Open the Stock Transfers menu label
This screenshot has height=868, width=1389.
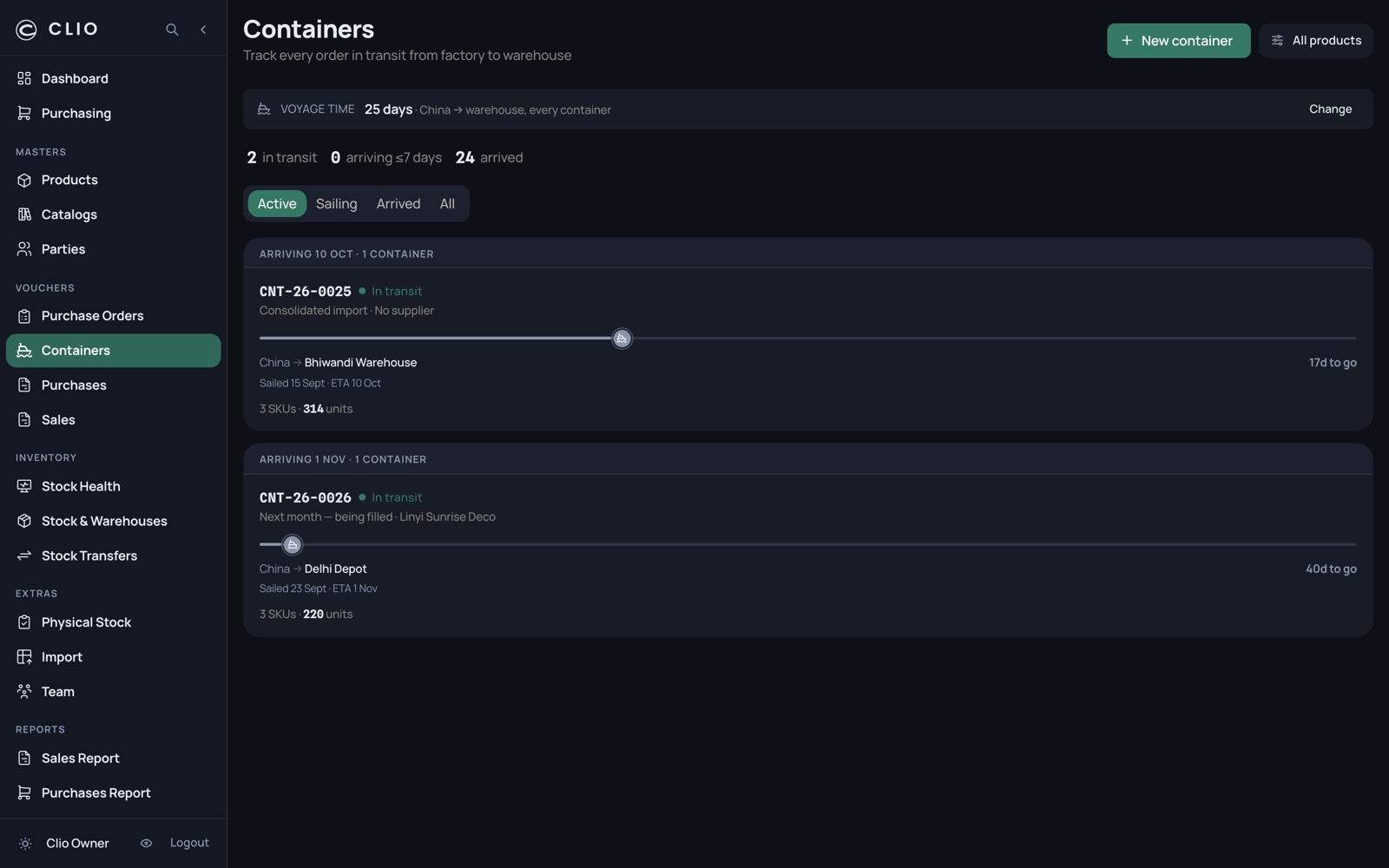[x=89, y=556]
